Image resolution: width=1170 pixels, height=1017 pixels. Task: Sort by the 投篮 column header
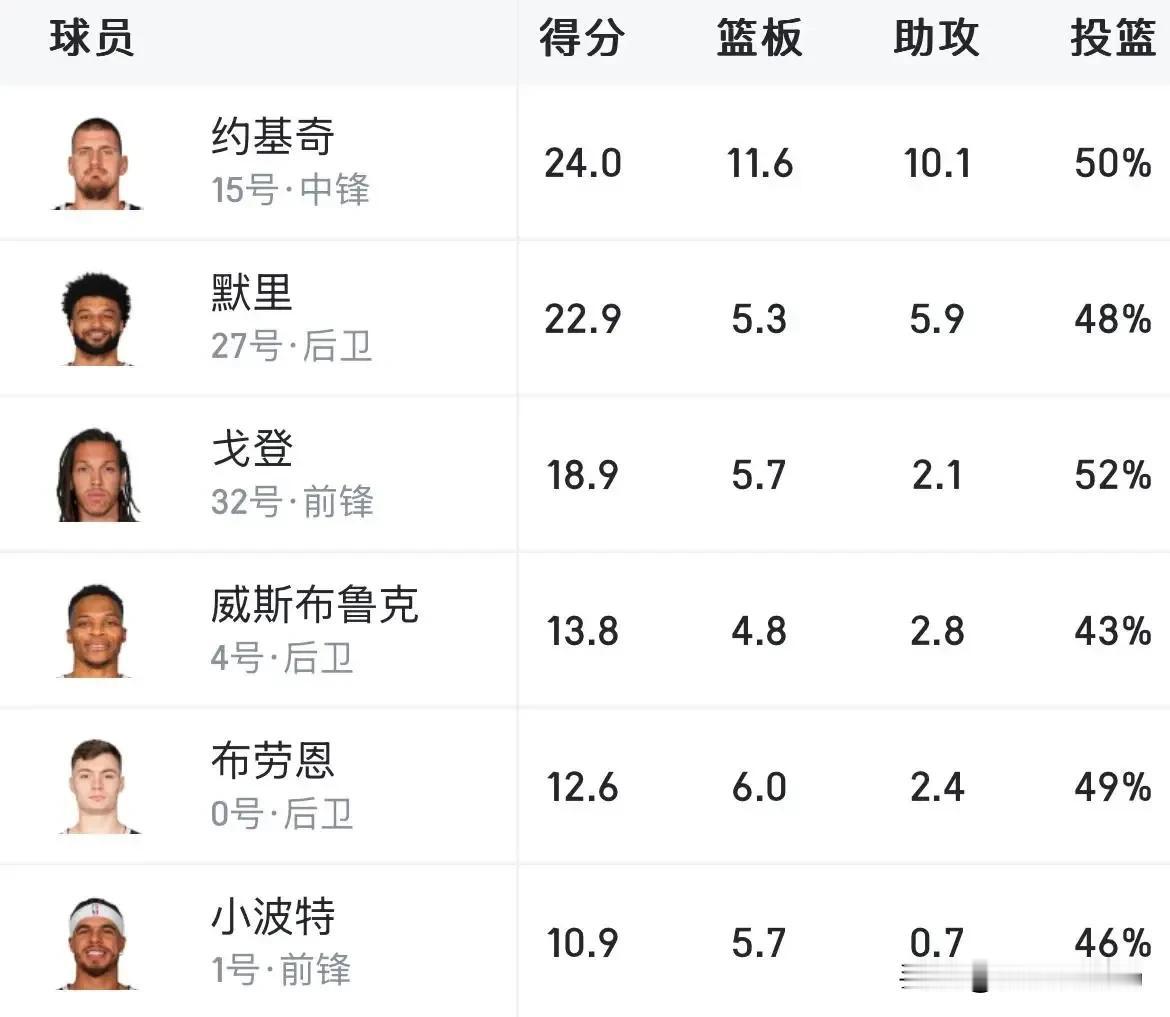pyautogui.click(x=1113, y=37)
